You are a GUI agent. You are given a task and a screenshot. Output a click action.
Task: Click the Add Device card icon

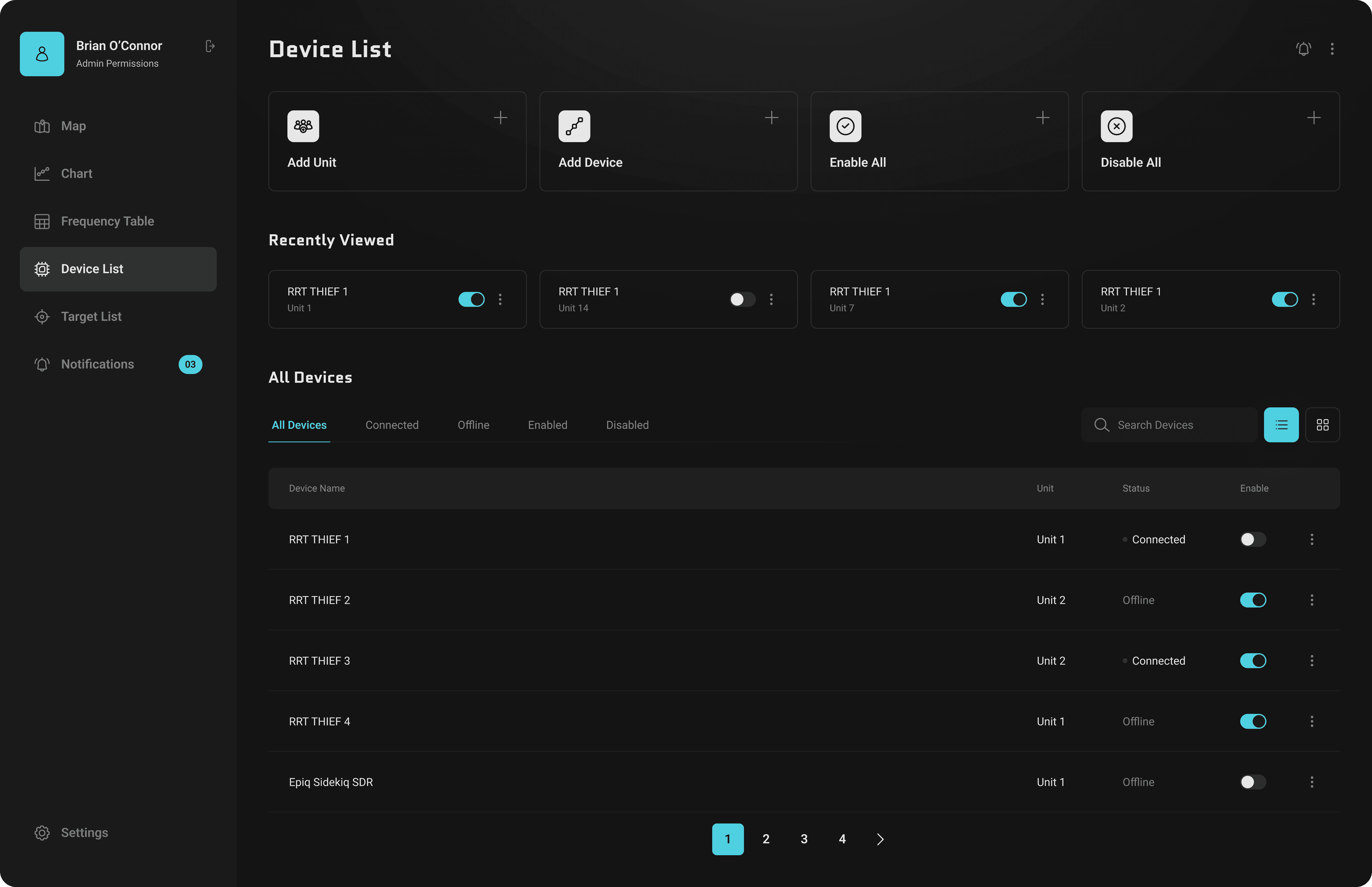pos(574,126)
